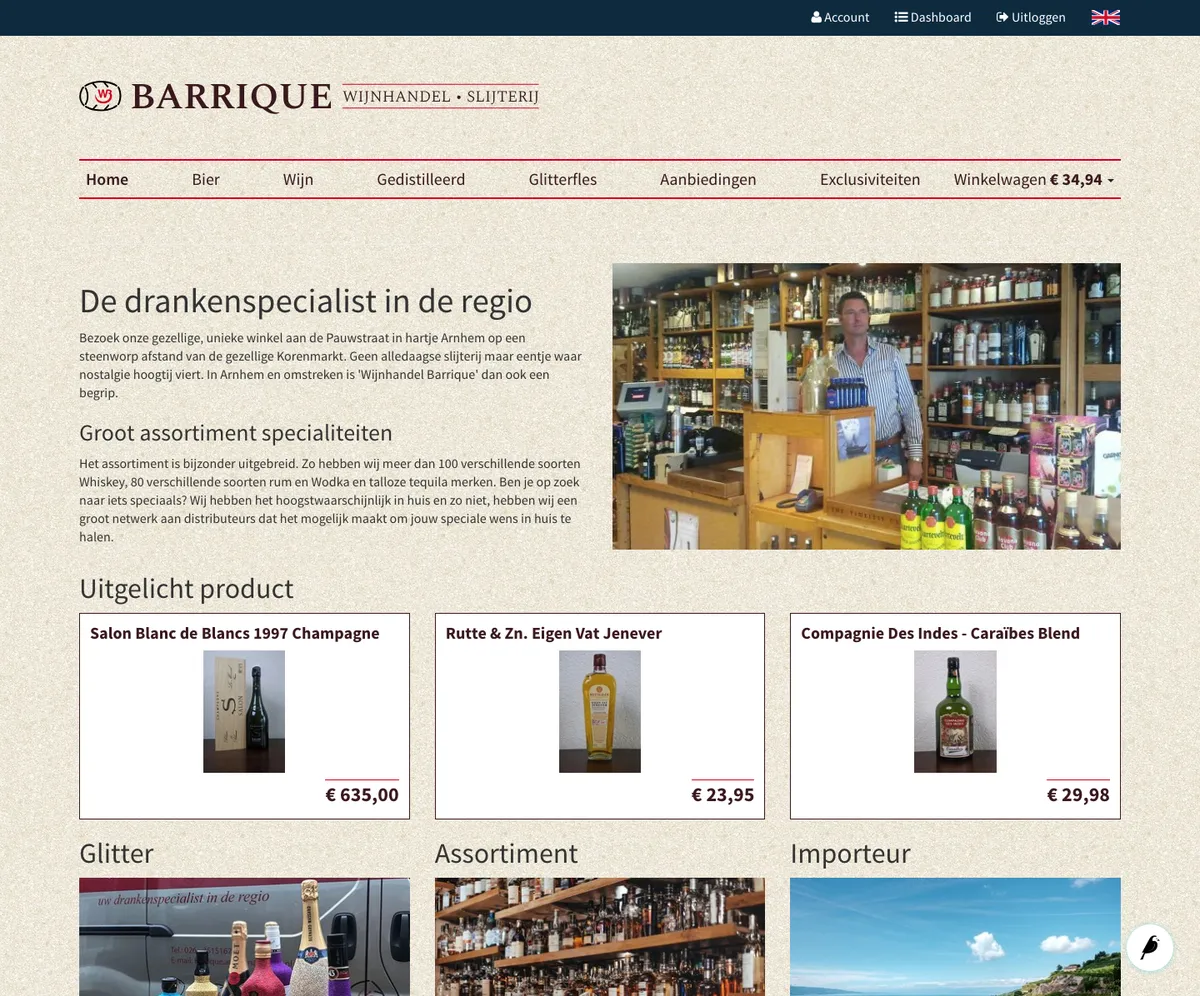Screen dimensions: 1200x996
Task: Open the Glitterfles menu
Action: coord(563,179)
